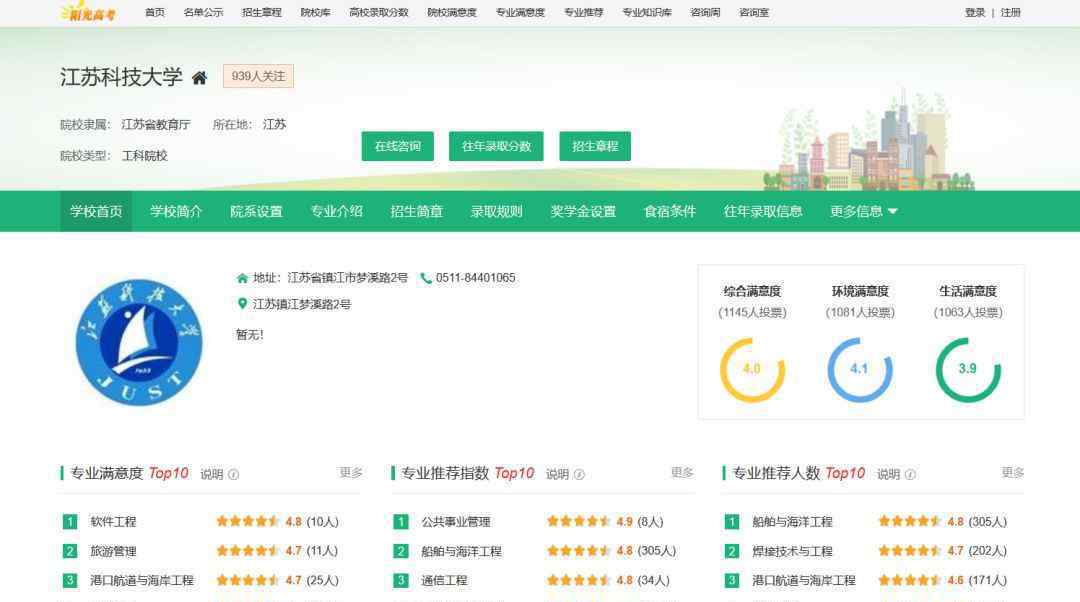Click star rating of 软件工程

point(248,521)
